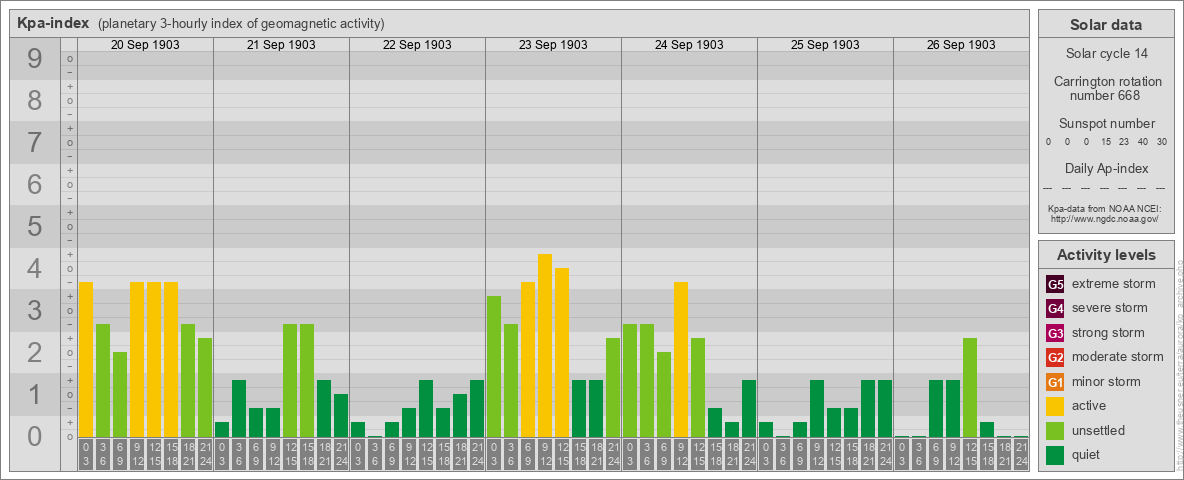The height and width of the screenshot is (480, 1184).
Task: Click the 'Activity levels' panel heading
Action: click(x=1105, y=255)
